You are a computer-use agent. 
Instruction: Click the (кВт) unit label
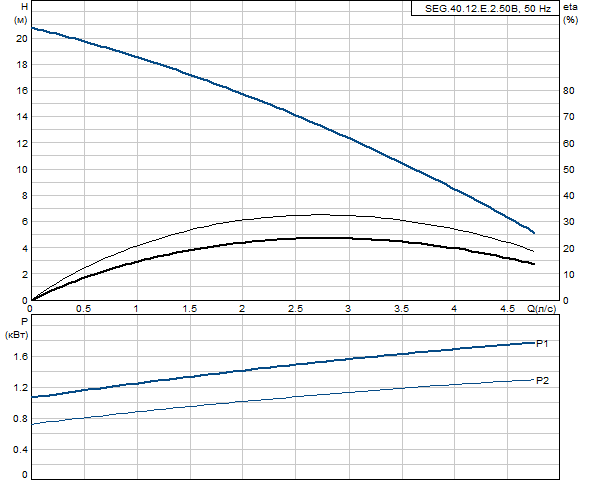pos(17,335)
